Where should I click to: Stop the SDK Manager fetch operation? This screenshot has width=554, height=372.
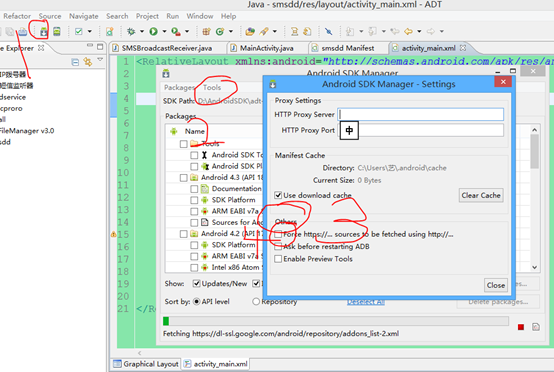coord(521,327)
